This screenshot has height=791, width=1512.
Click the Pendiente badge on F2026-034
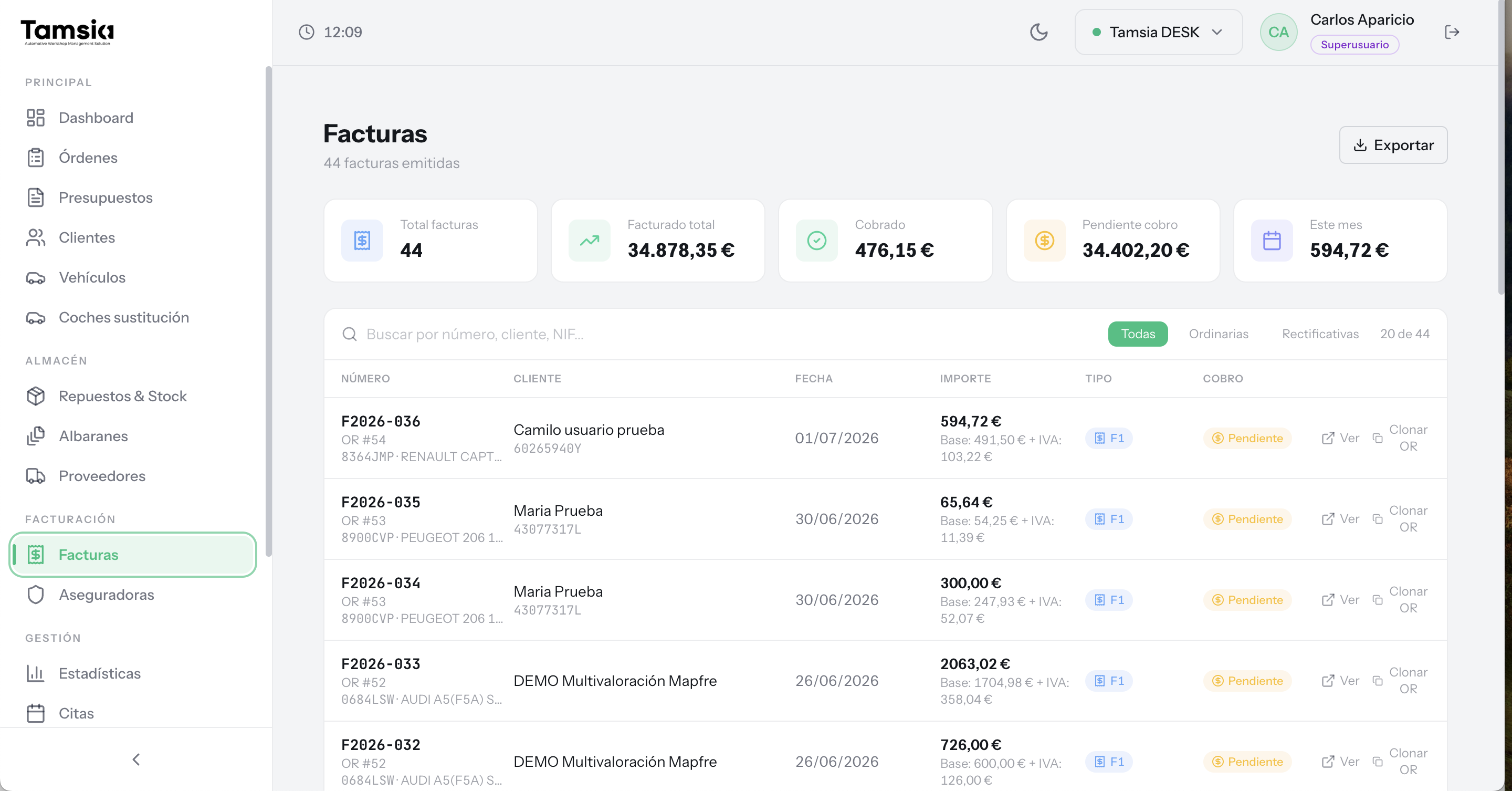(x=1247, y=600)
